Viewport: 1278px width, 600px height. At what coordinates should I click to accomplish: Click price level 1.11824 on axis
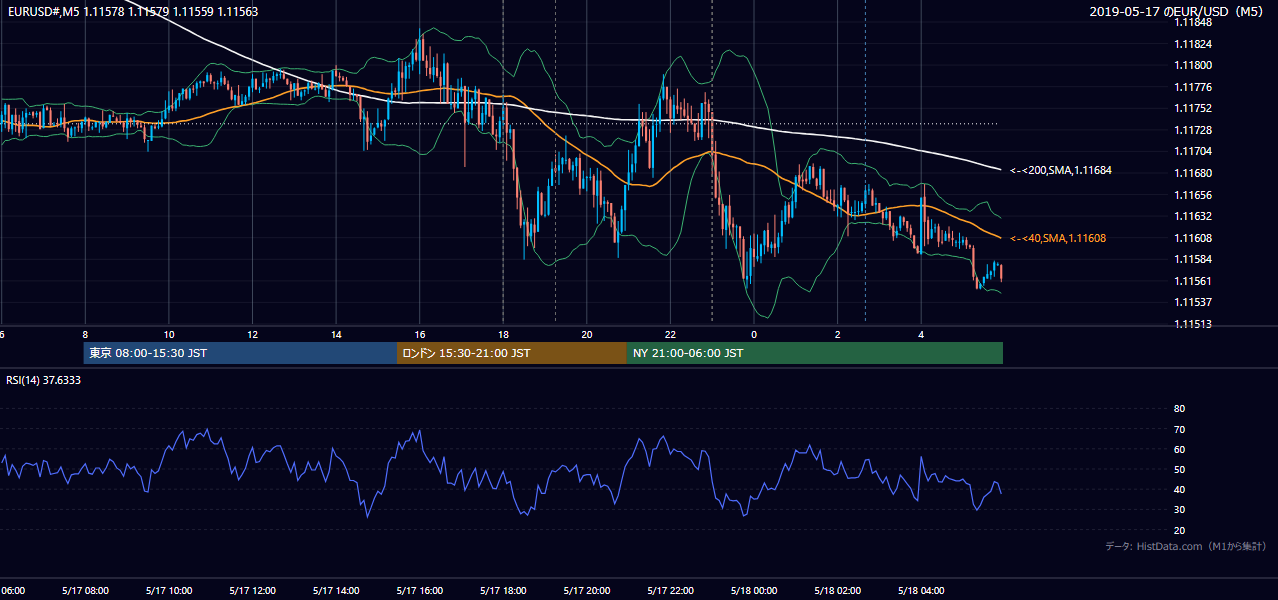1193,44
